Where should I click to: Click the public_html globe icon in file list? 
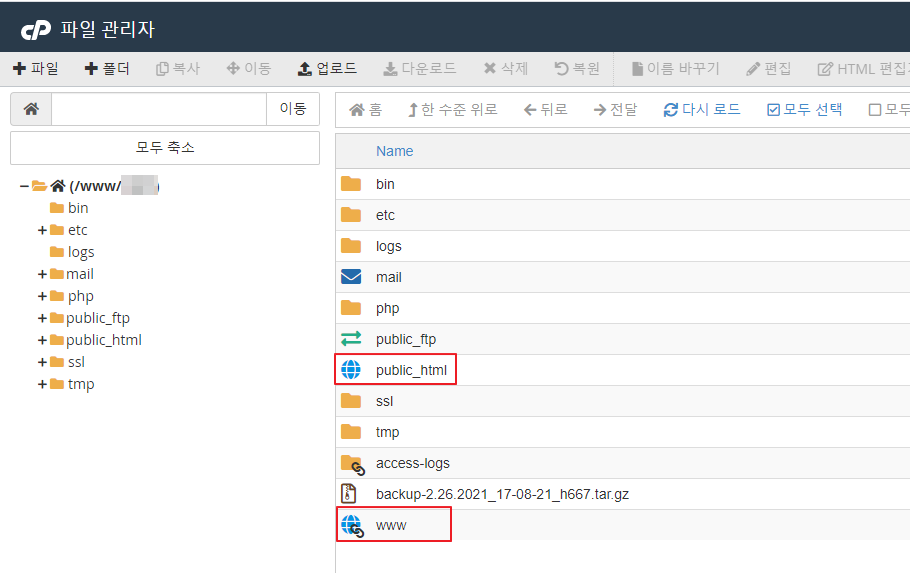coord(351,370)
